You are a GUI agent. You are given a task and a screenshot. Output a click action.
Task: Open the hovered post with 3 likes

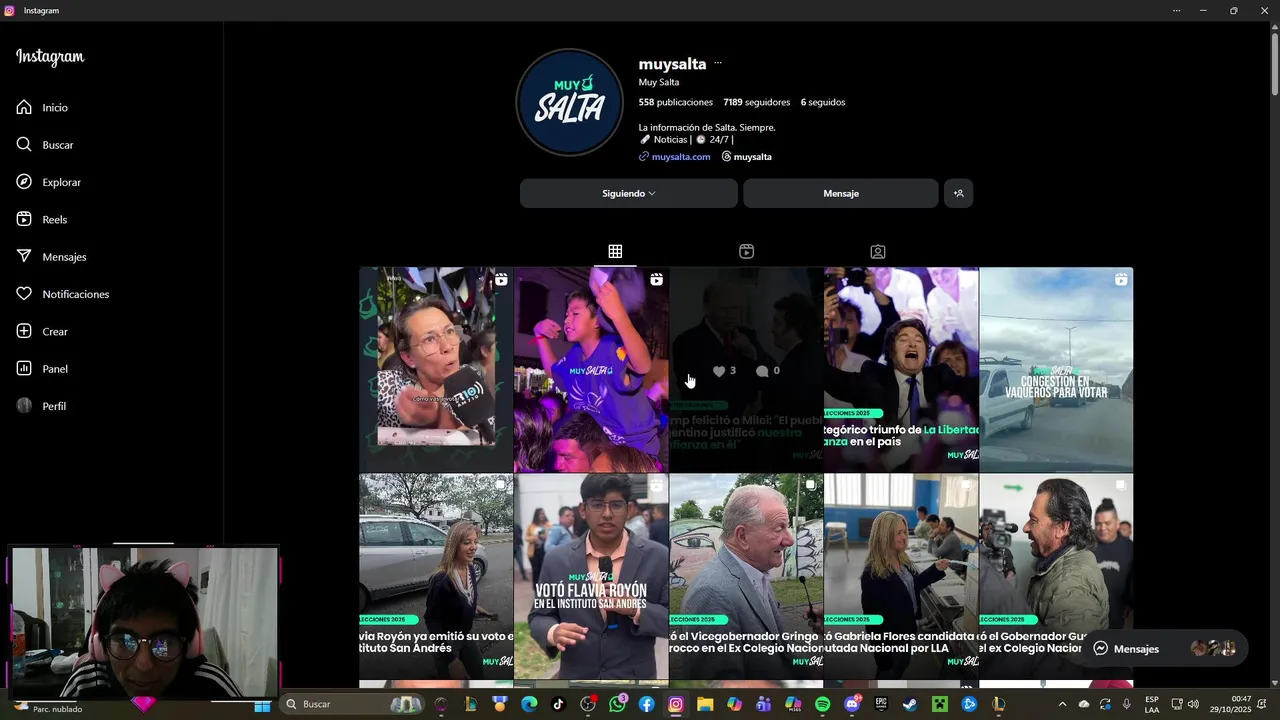coord(746,369)
